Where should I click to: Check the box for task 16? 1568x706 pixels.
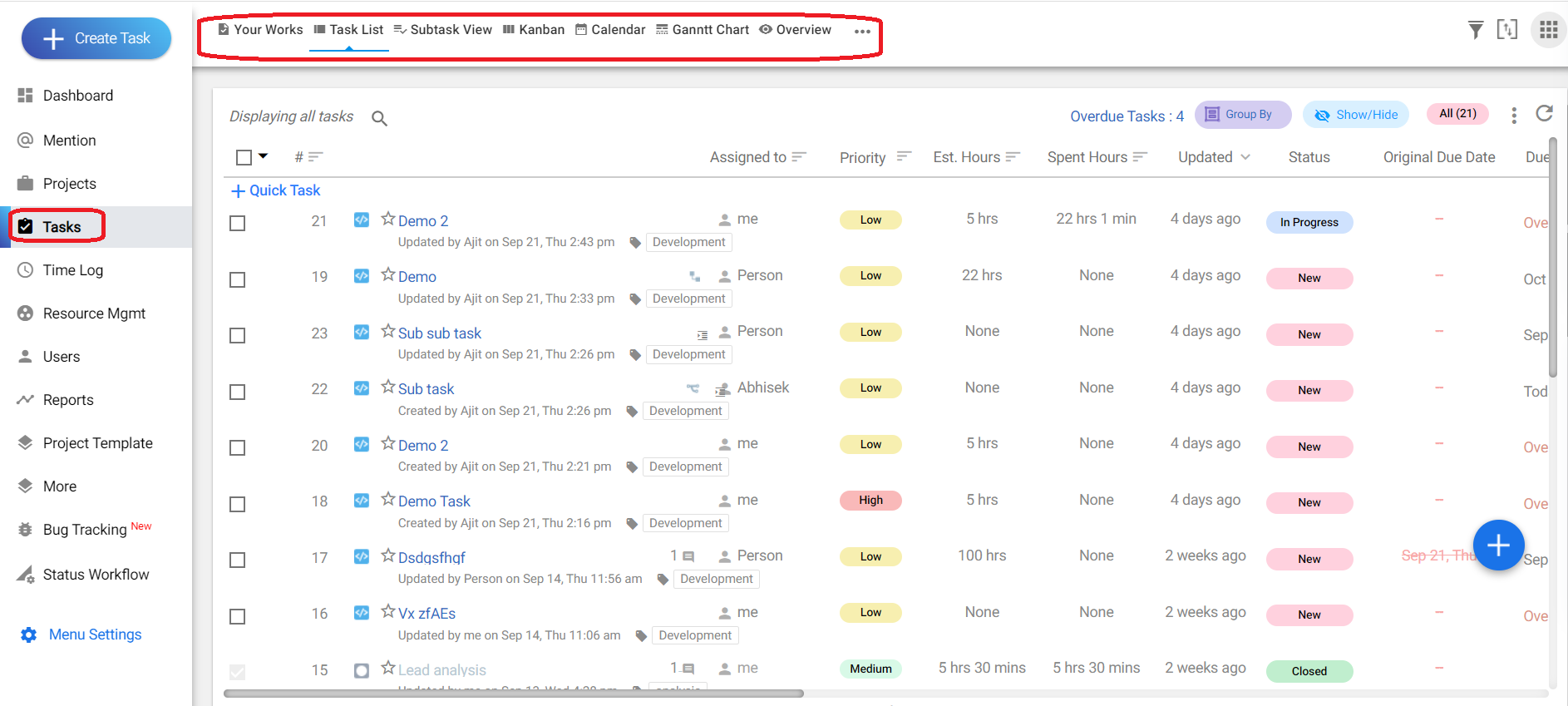click(238, 616)
